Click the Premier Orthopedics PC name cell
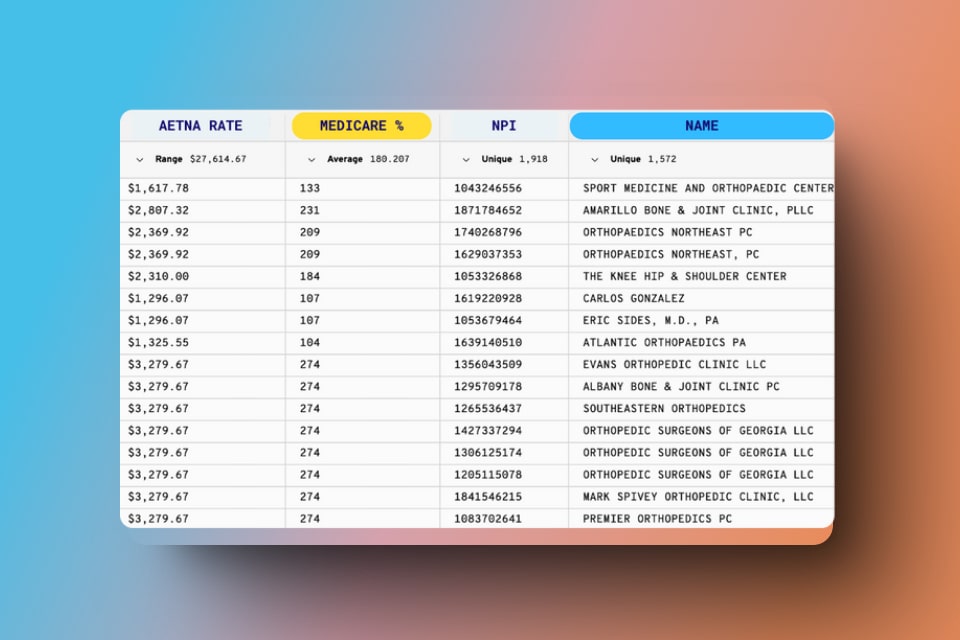This screenshot has height=640, width=960. 657,519
